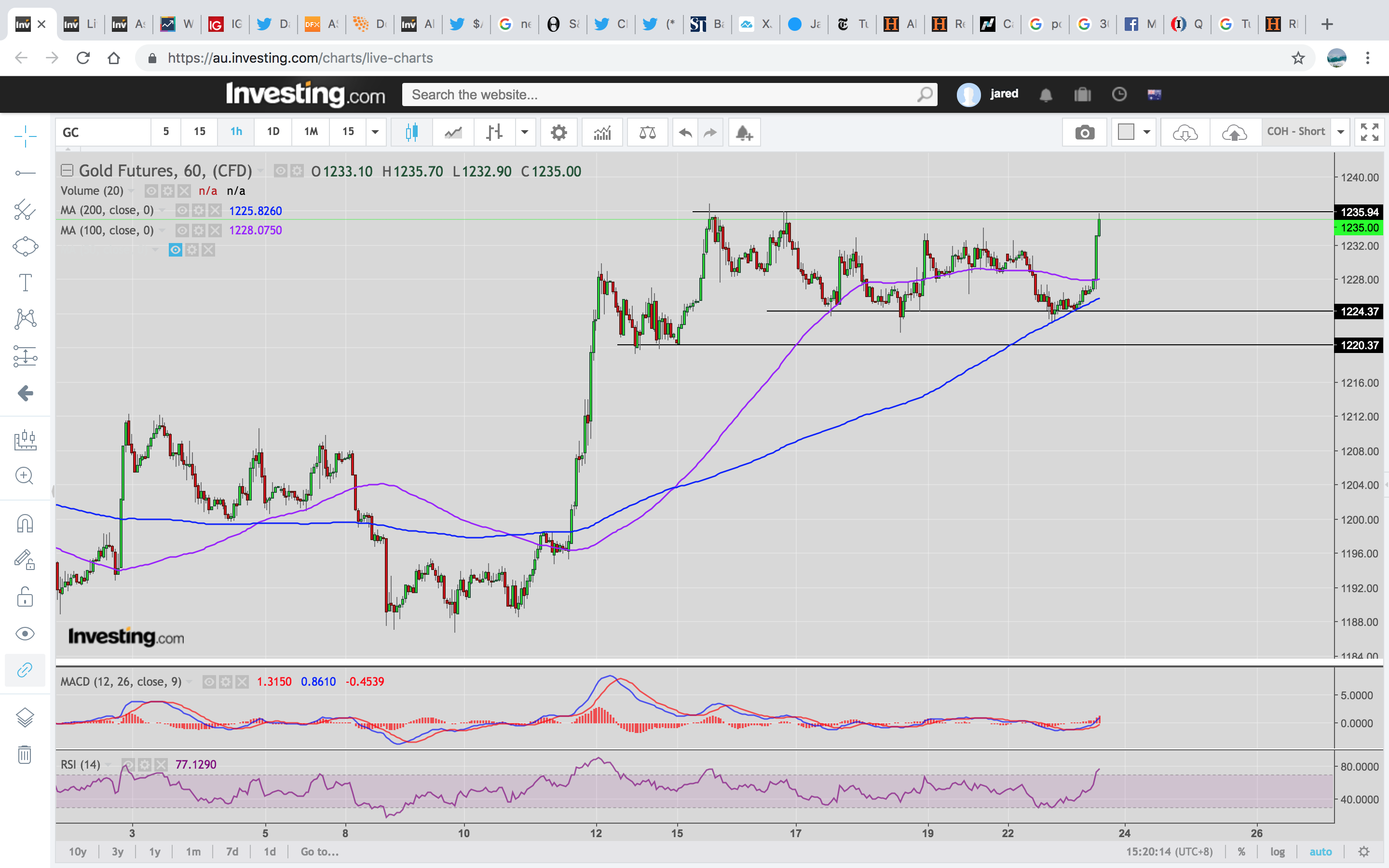Open the indicators menu
The width and height of the screenshot is (1389, 868).
coord(602,133)
